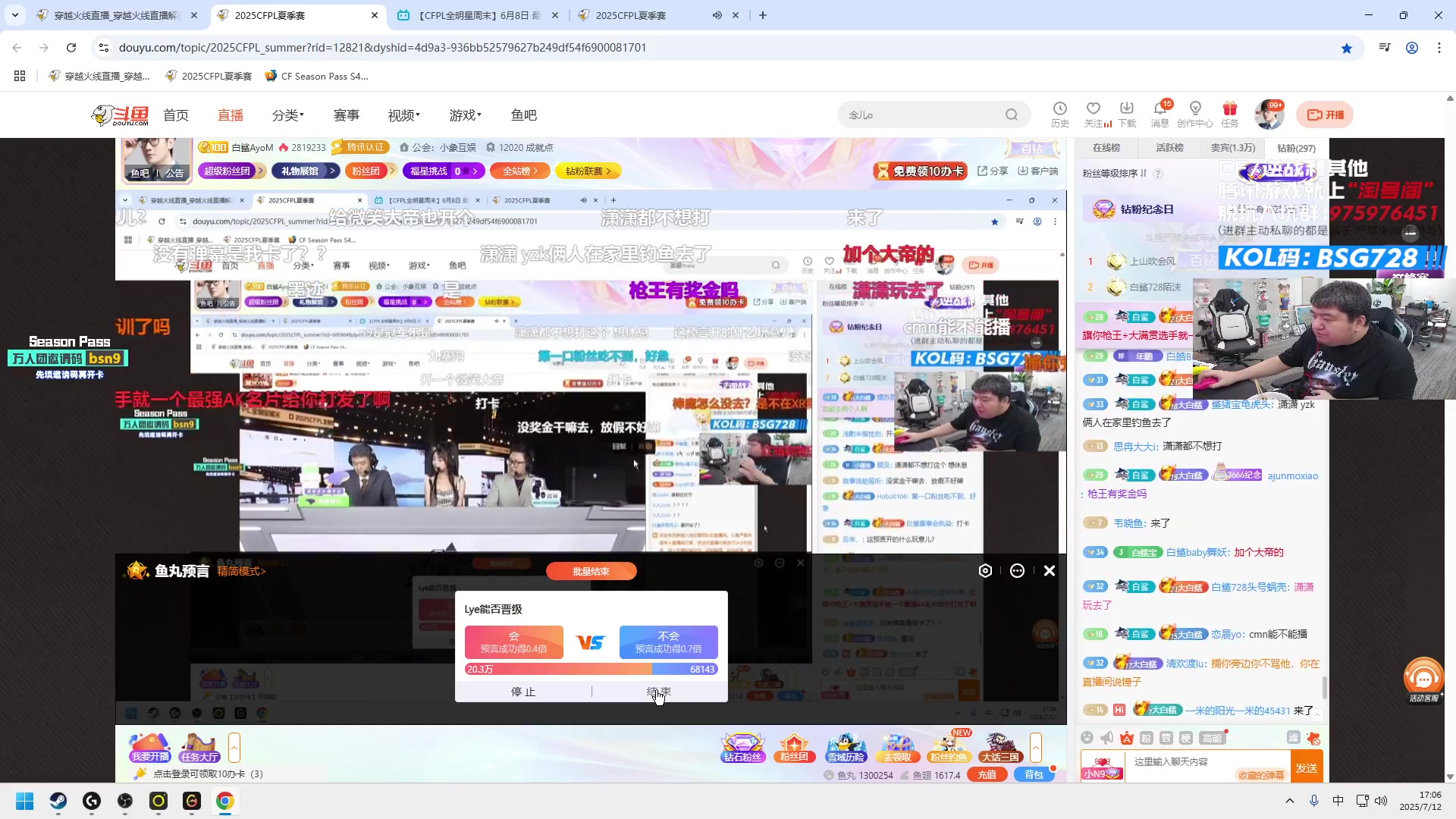Toggle 粉丝等级排序 sort order
Viewport: 1456px width, 819px height.
[1115, 174]
